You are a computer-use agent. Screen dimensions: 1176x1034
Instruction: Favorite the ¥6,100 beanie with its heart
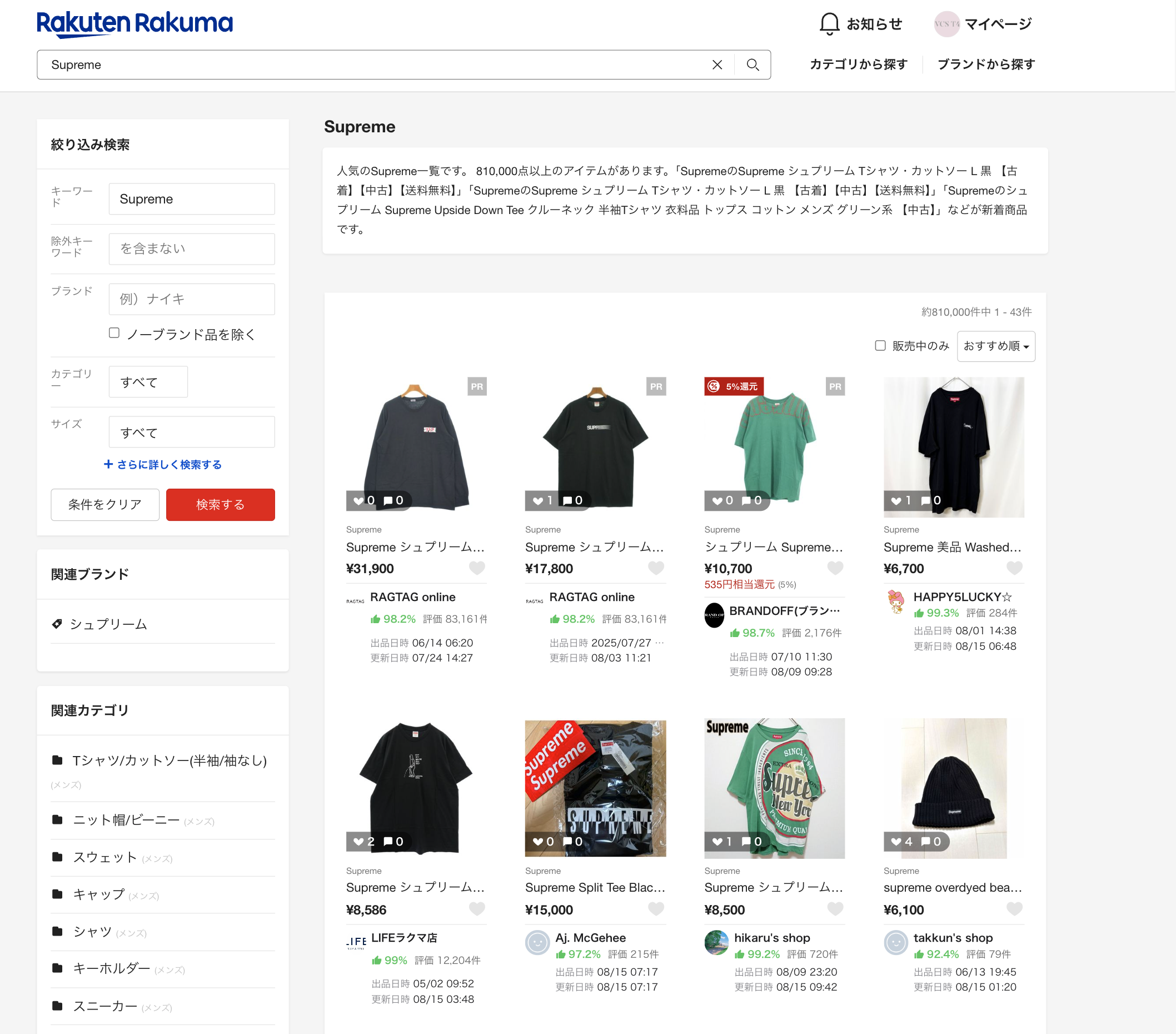1014,908
